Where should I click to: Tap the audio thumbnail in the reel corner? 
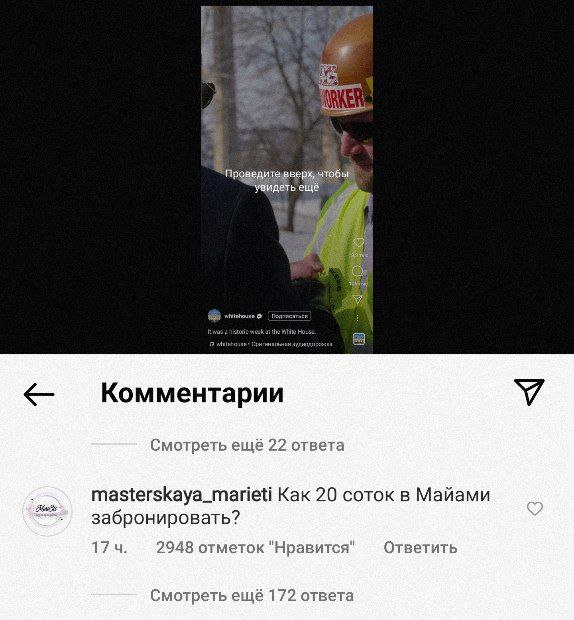click(359, 339)
